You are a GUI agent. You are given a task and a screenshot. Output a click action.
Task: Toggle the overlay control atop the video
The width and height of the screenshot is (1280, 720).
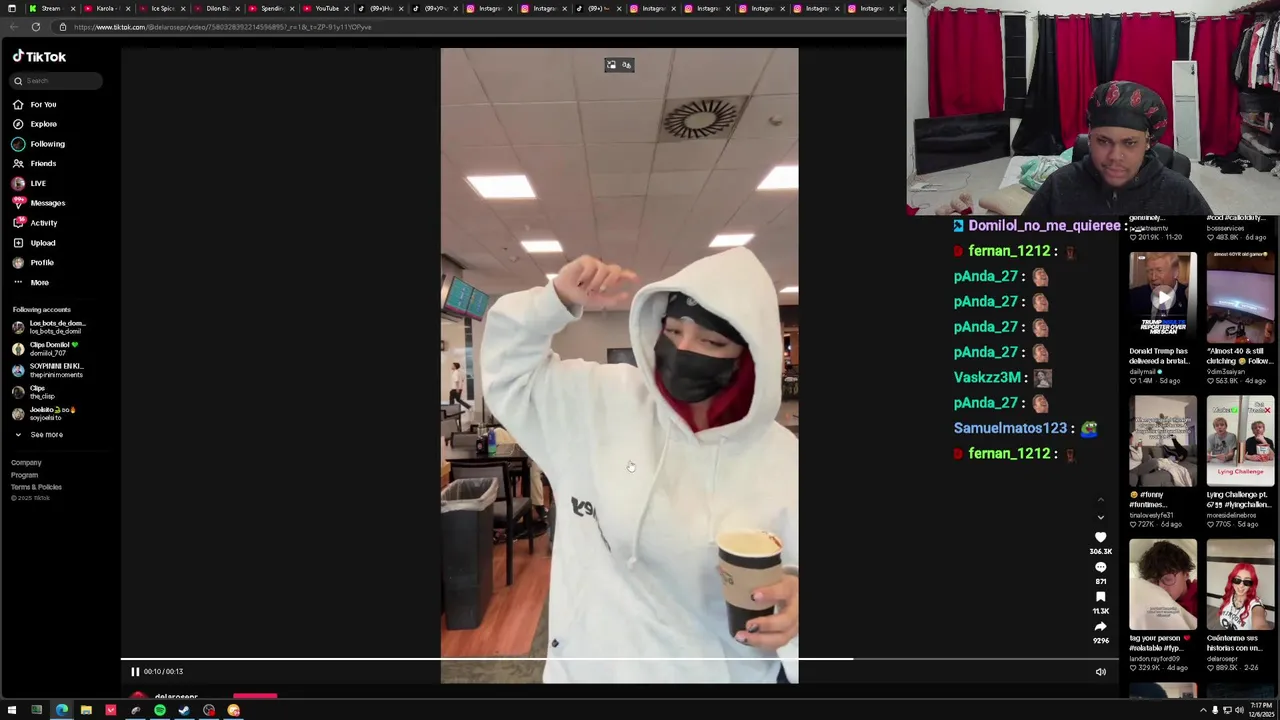click(619, 65)
